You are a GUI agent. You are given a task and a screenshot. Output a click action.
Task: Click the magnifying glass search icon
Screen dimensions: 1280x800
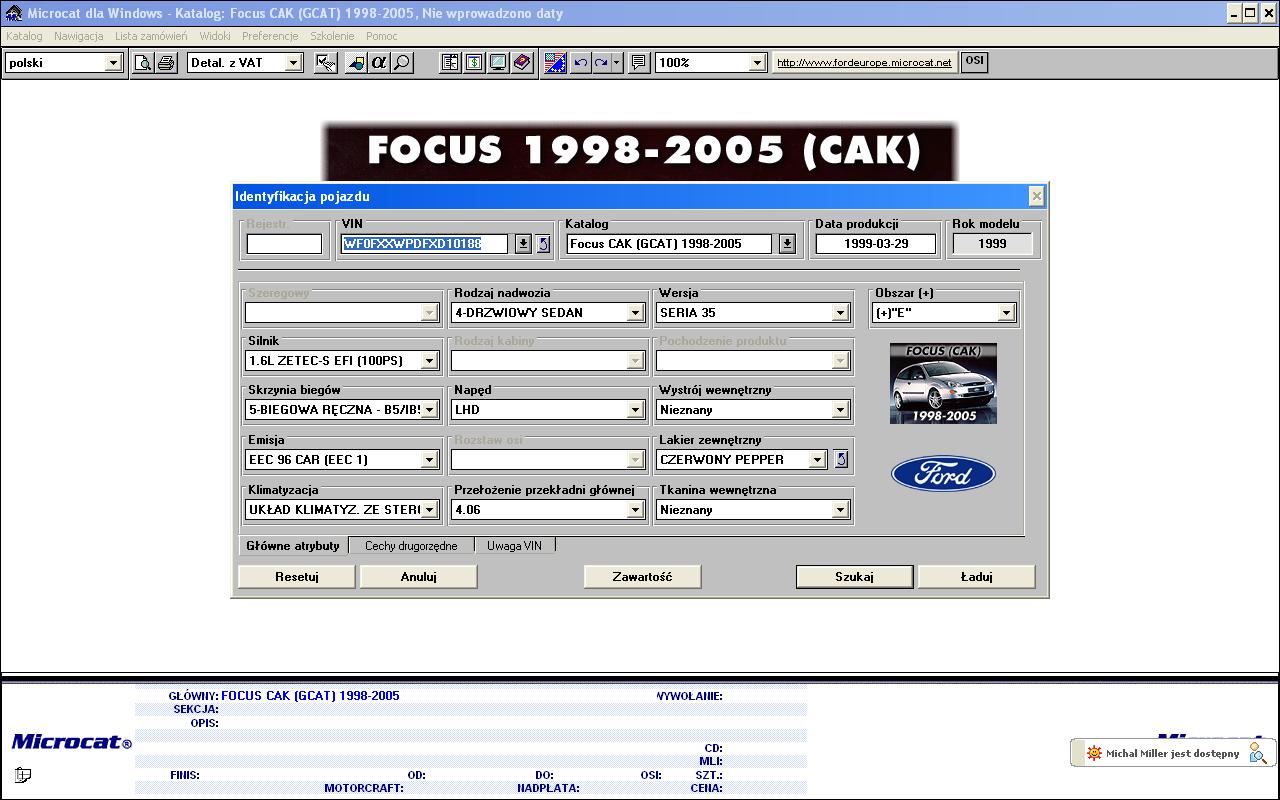[401, 63]
